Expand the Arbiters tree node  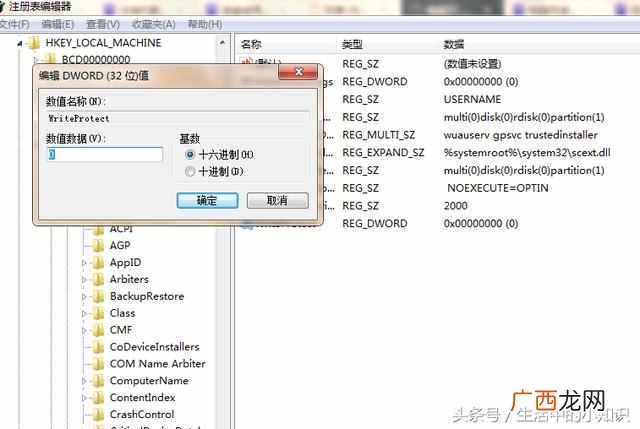(84, 280)
